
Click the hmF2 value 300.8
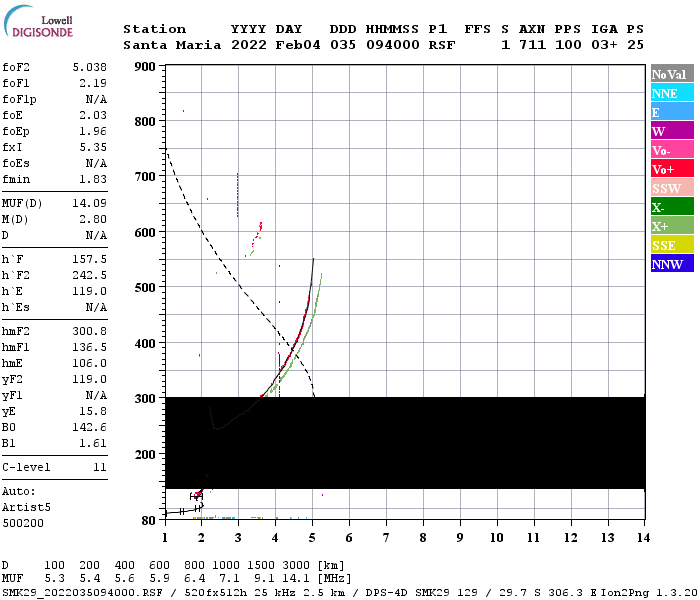90,331
